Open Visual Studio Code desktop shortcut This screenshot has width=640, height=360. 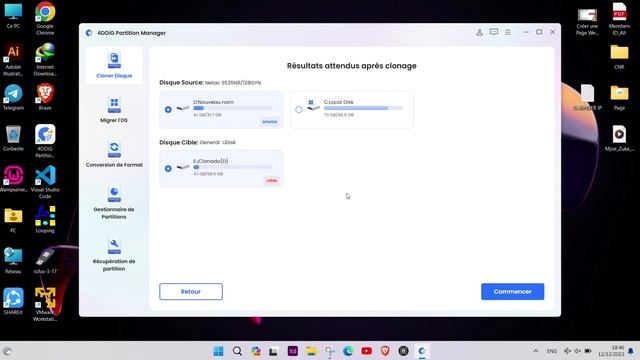[45, 182]
